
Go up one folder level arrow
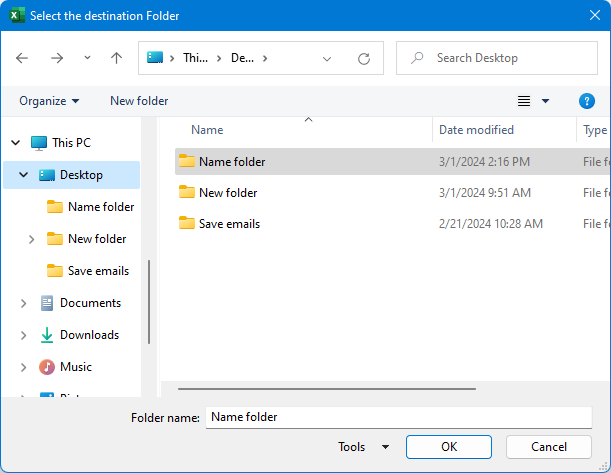[x=116, y=58]
